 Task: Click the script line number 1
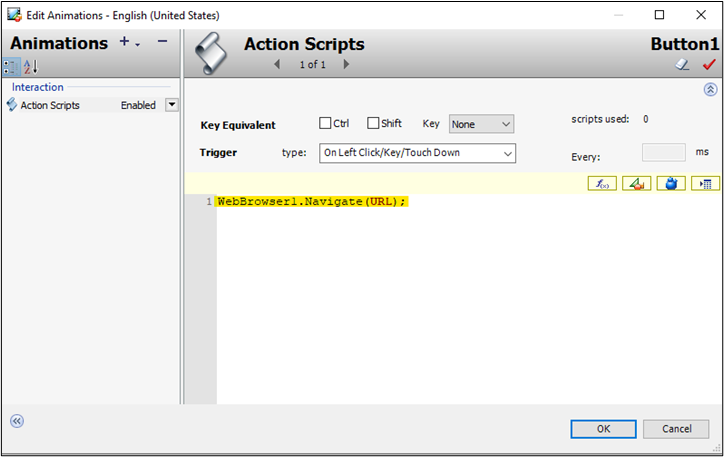(x=209, y=202)
